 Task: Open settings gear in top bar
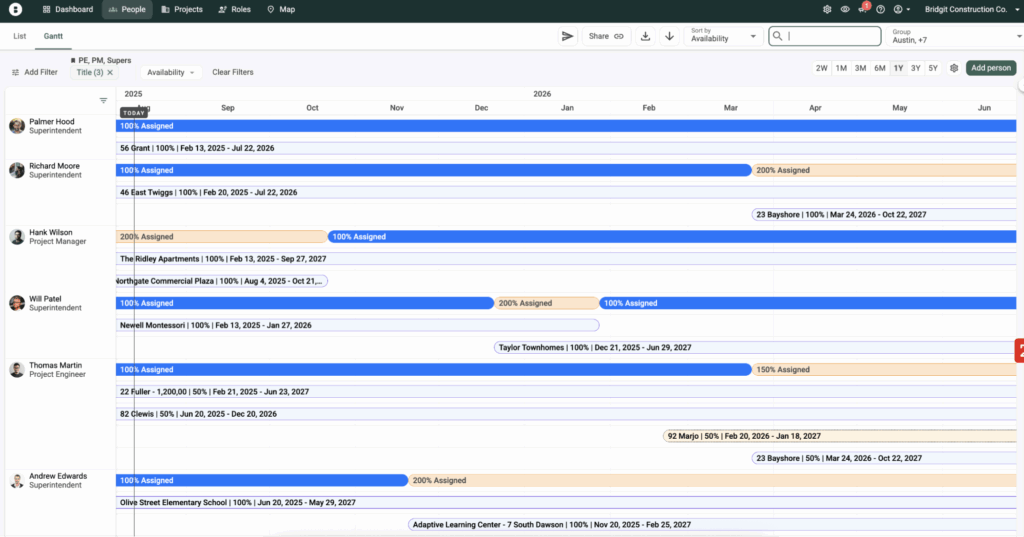827,9
